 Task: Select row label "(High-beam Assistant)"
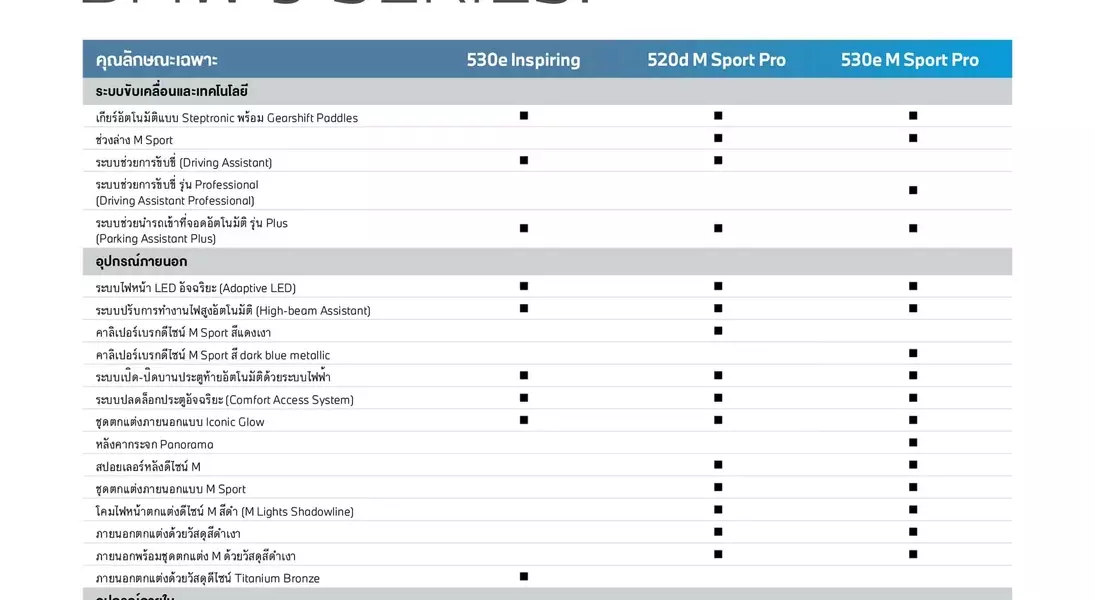click(x=313, y=310)
